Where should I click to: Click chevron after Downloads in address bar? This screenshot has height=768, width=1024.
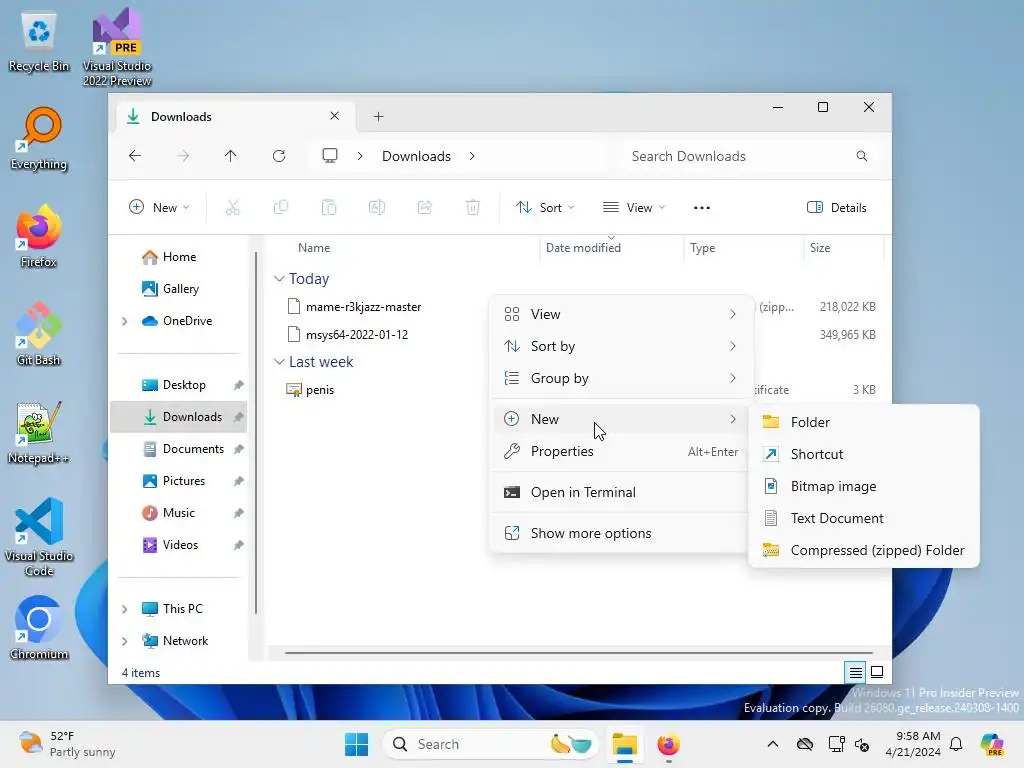472,156
